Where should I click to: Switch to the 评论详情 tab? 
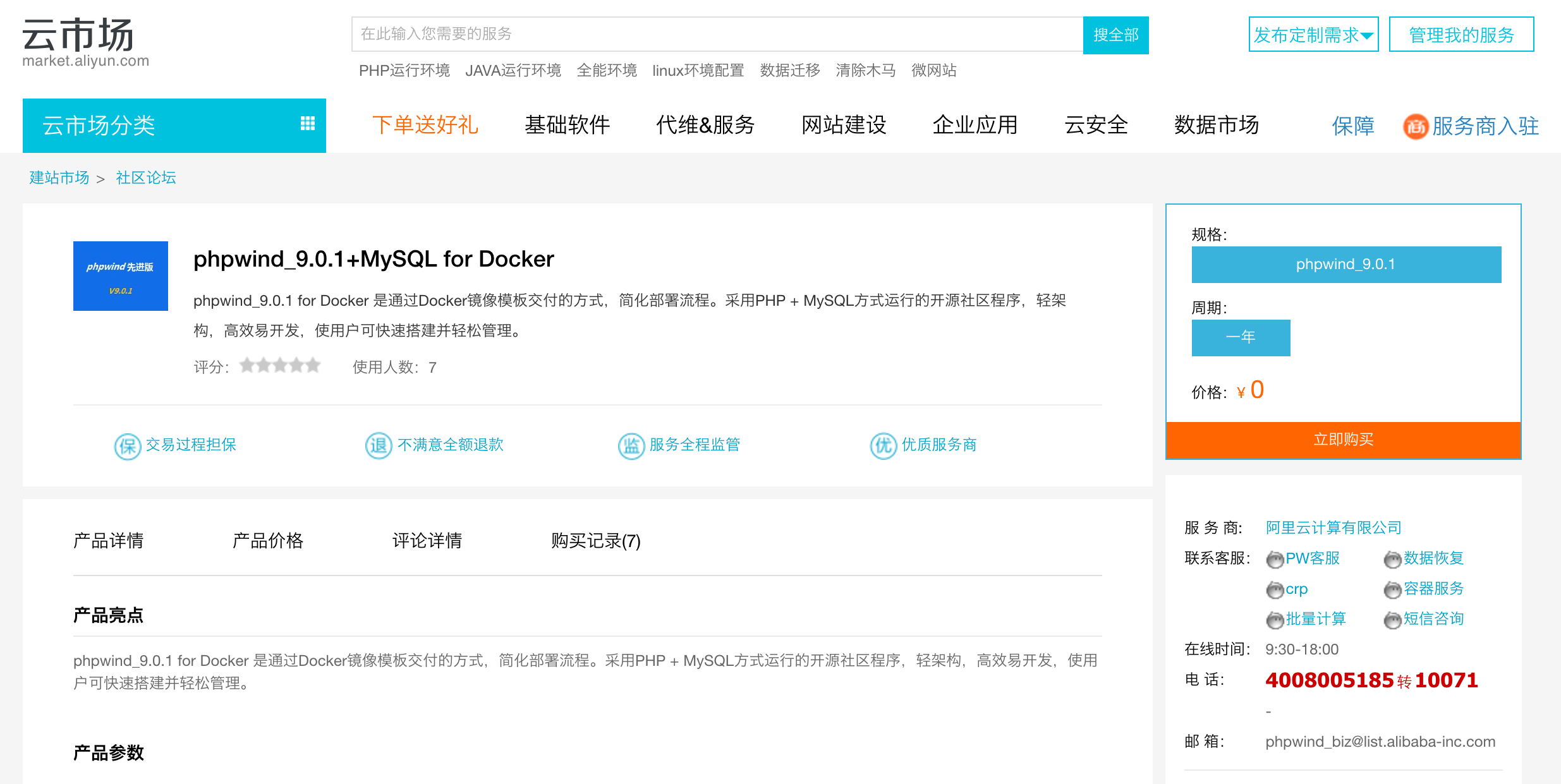427,541
